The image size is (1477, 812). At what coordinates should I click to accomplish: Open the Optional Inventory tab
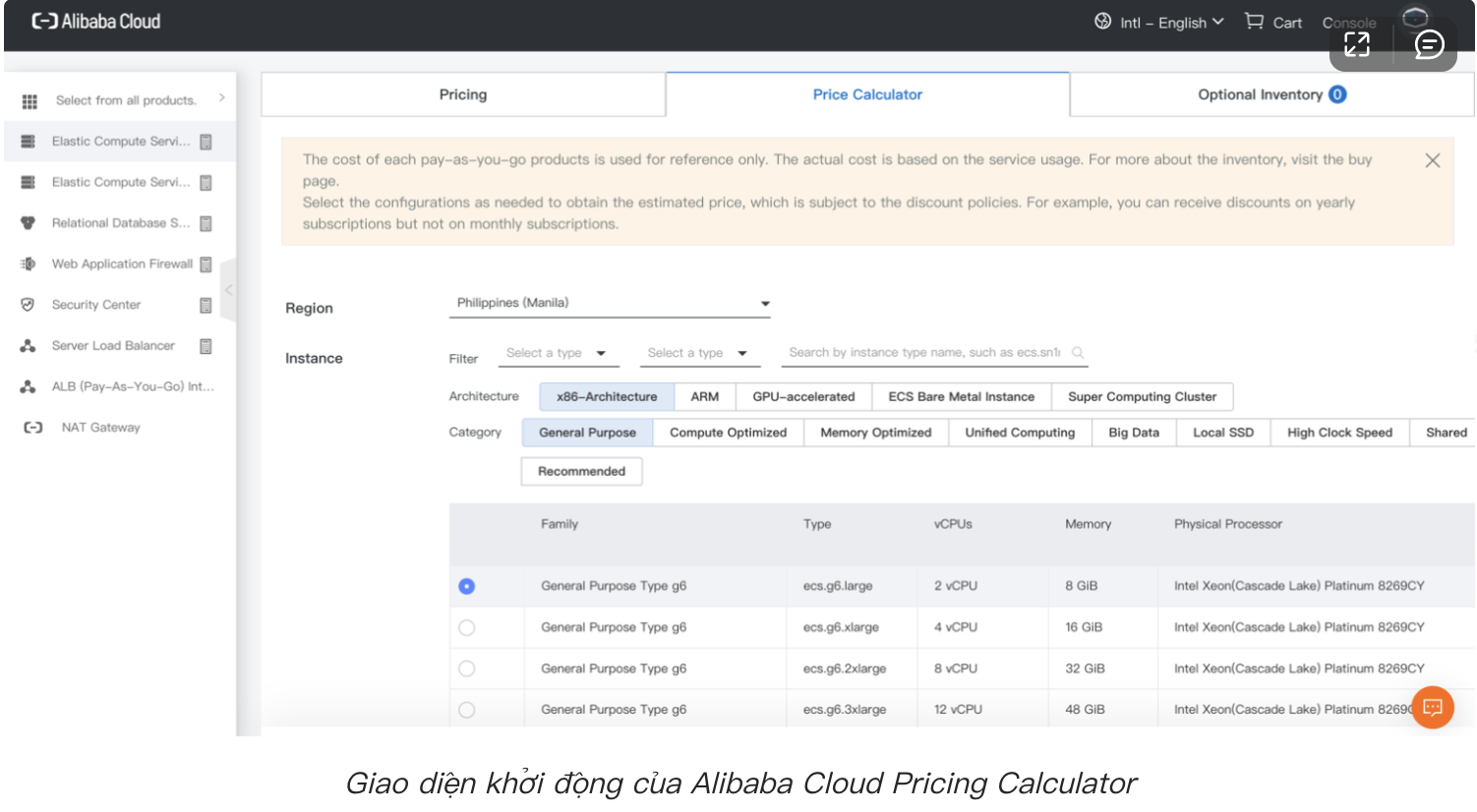click(x=1270, y=93)
